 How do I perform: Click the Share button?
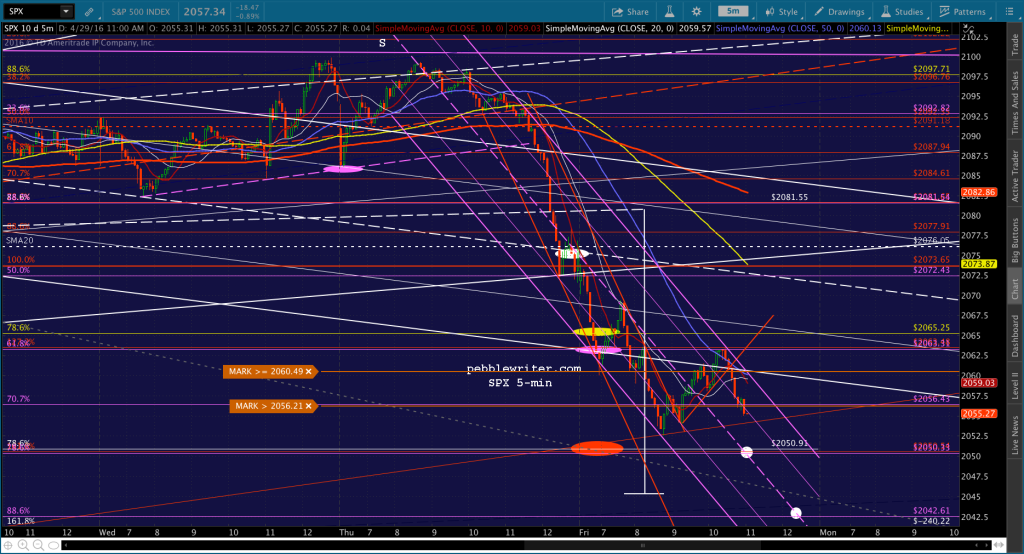[630, 12]
